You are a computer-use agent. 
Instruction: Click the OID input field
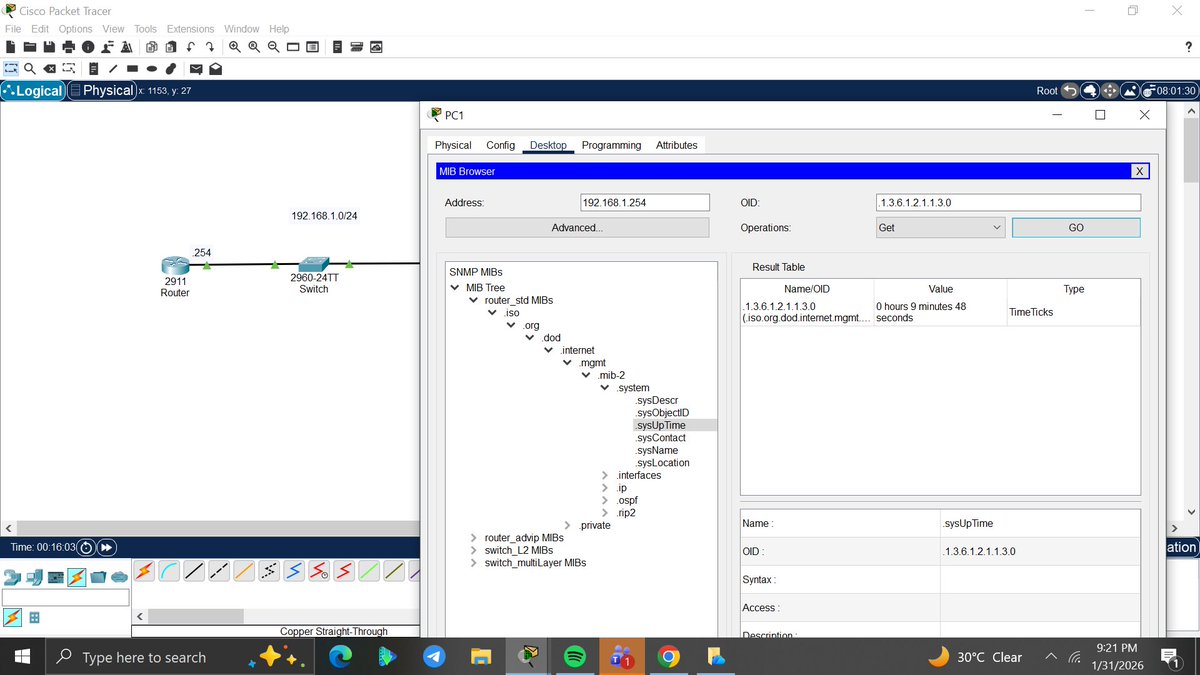click(x=1007, y=202)
